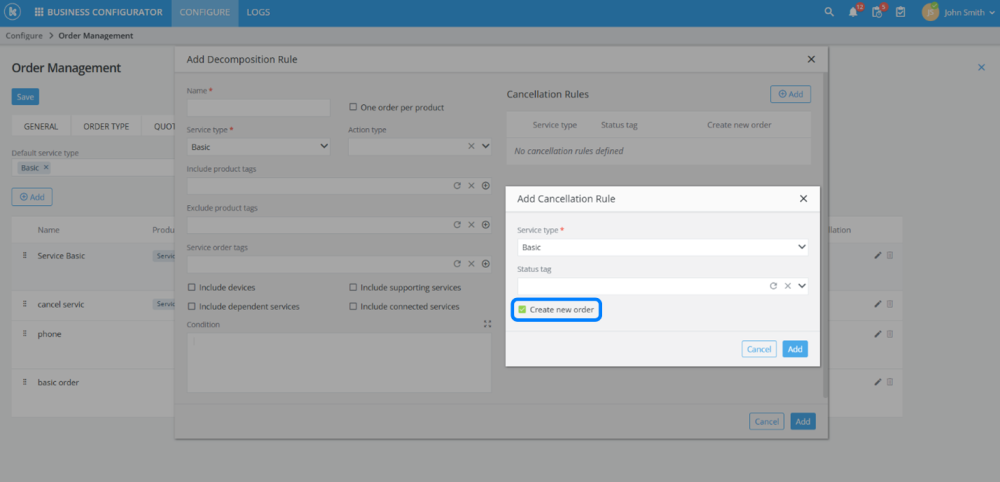The image size is (1000, 482).
Task: Click Add in Cancellation Rule dialog
Action: click(795, 349)
